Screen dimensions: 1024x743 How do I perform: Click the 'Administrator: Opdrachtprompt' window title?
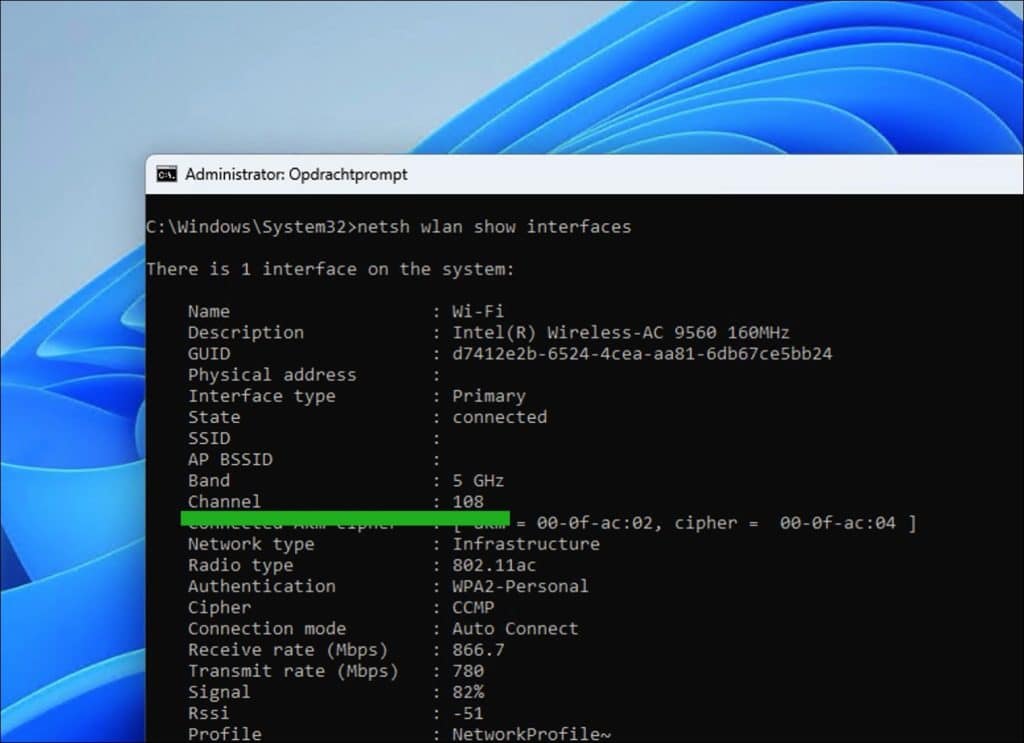(x=296, y=175)
